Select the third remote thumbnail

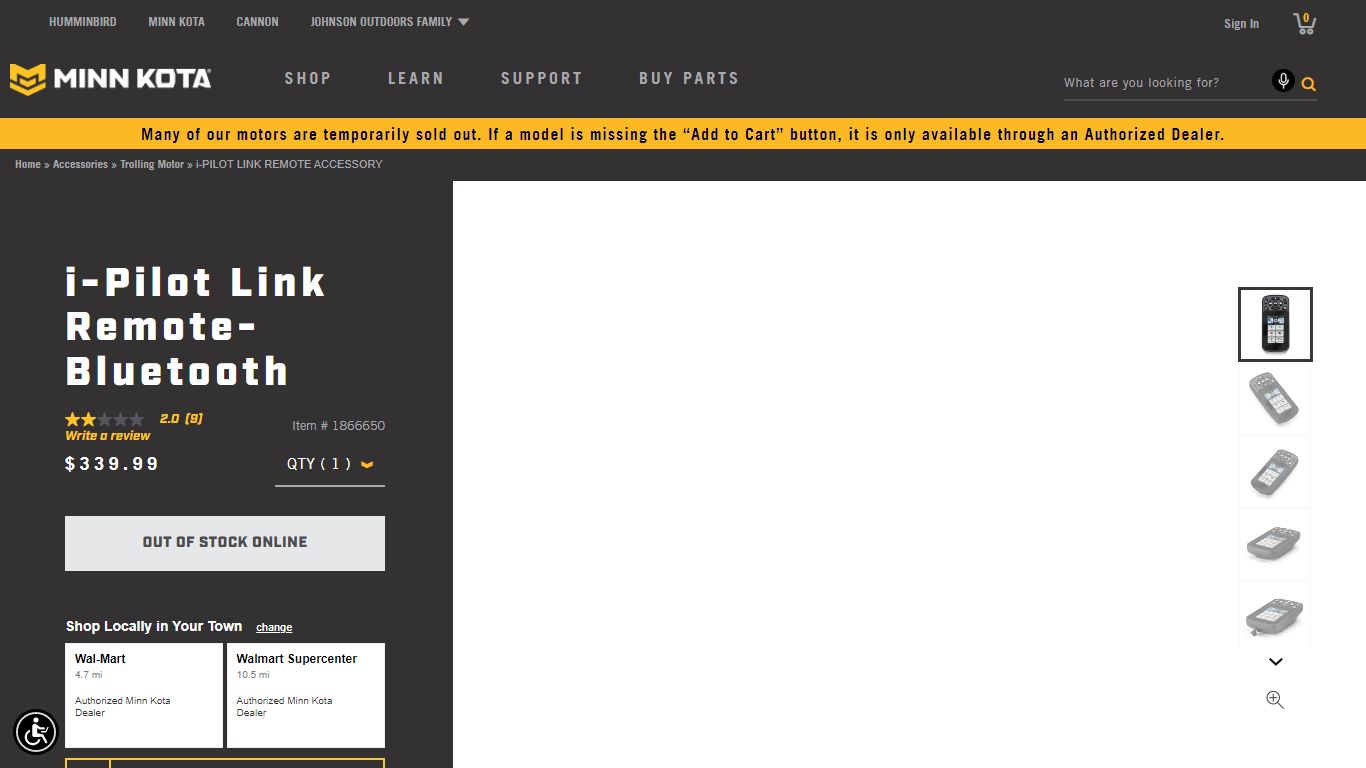pyautogui.click(x=1275, y=471)
